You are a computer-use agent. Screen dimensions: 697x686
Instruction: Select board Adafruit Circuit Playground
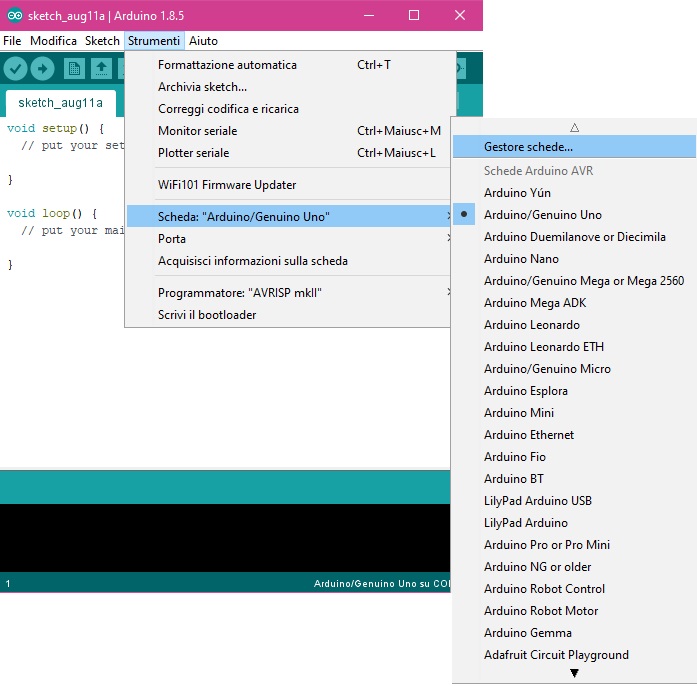574,655
